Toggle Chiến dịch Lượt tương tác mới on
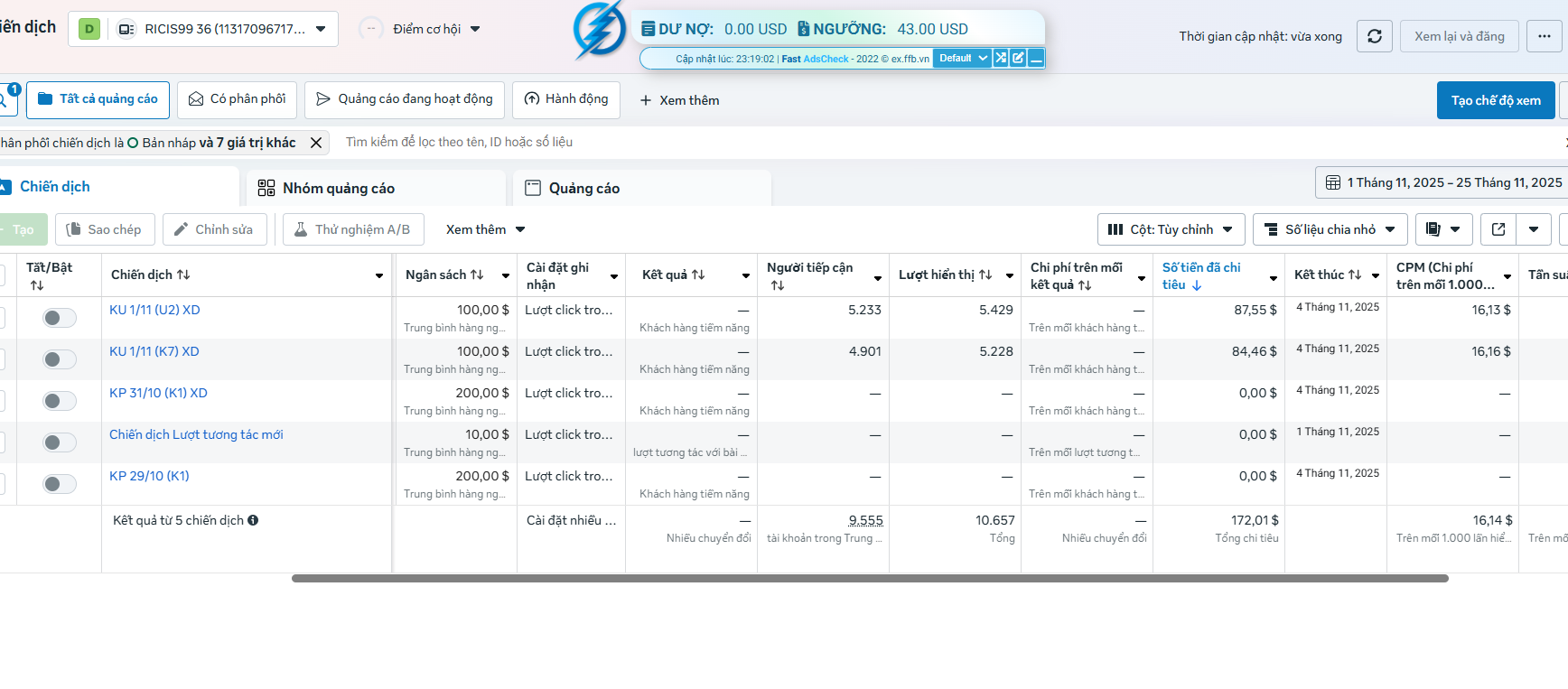 (60, 442)
